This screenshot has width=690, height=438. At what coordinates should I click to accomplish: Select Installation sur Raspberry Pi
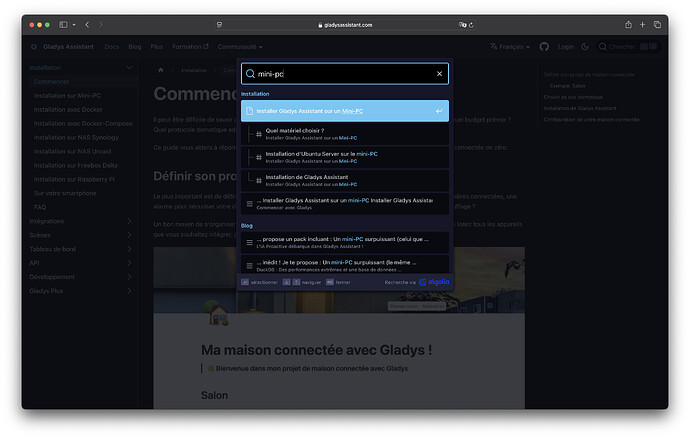[74, 180]
